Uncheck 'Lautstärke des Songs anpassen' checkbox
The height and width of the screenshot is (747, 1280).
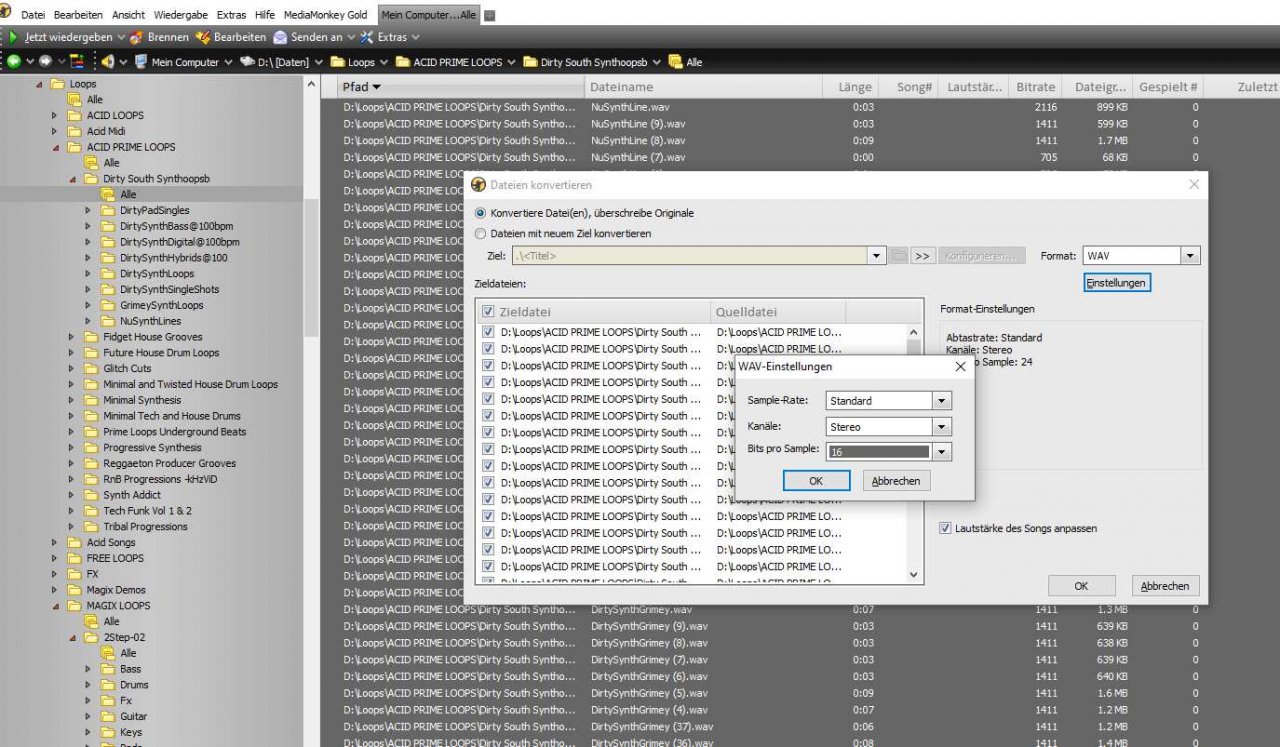pyautogui.click(x=945, y=528)
